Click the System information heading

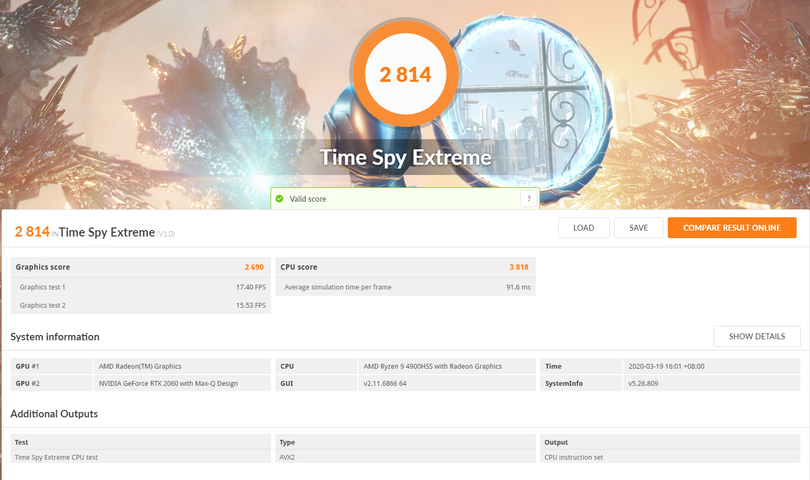[x=55, y=337]
